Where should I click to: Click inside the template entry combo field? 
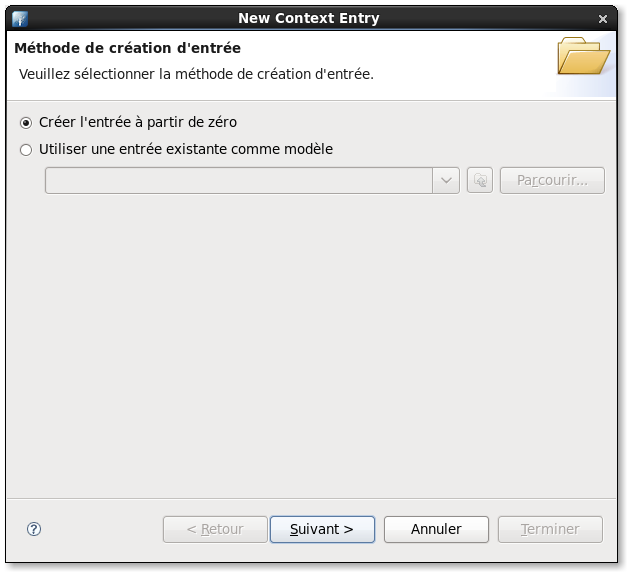coord(238,181)
